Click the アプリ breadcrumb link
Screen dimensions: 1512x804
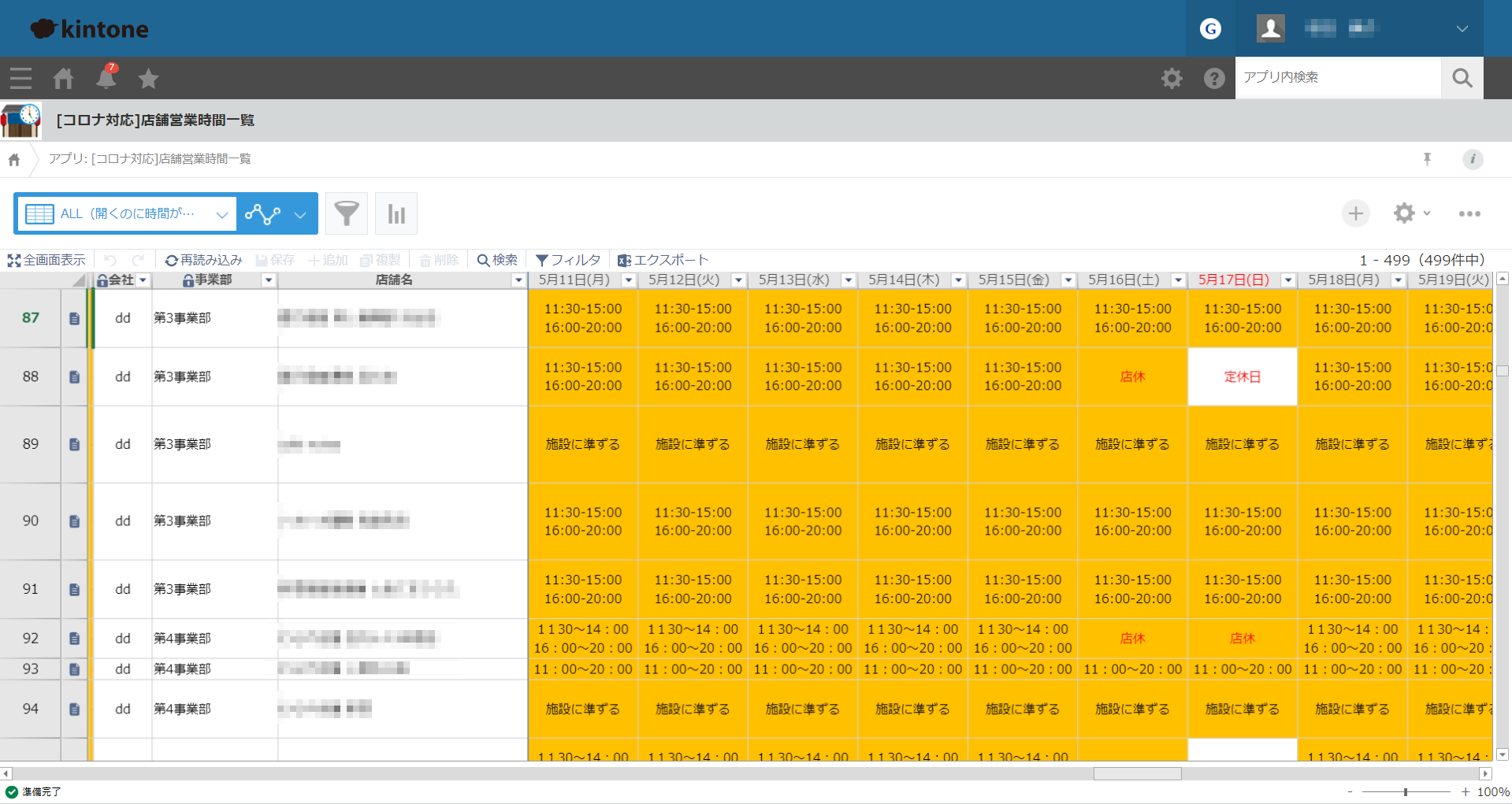click(150, 159)
